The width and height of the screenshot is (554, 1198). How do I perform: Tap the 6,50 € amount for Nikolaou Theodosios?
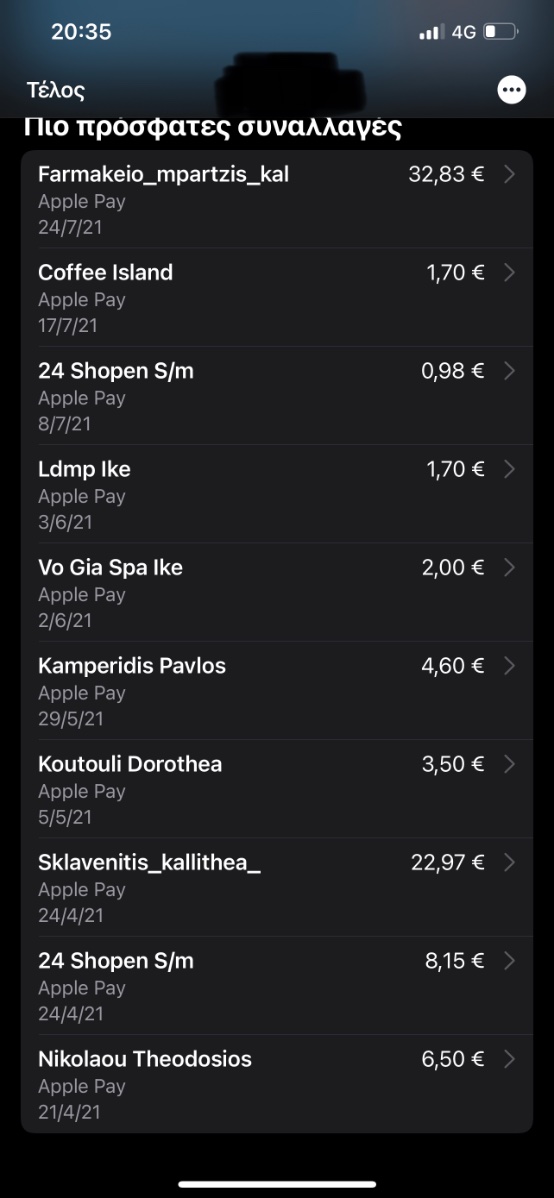452,1059
